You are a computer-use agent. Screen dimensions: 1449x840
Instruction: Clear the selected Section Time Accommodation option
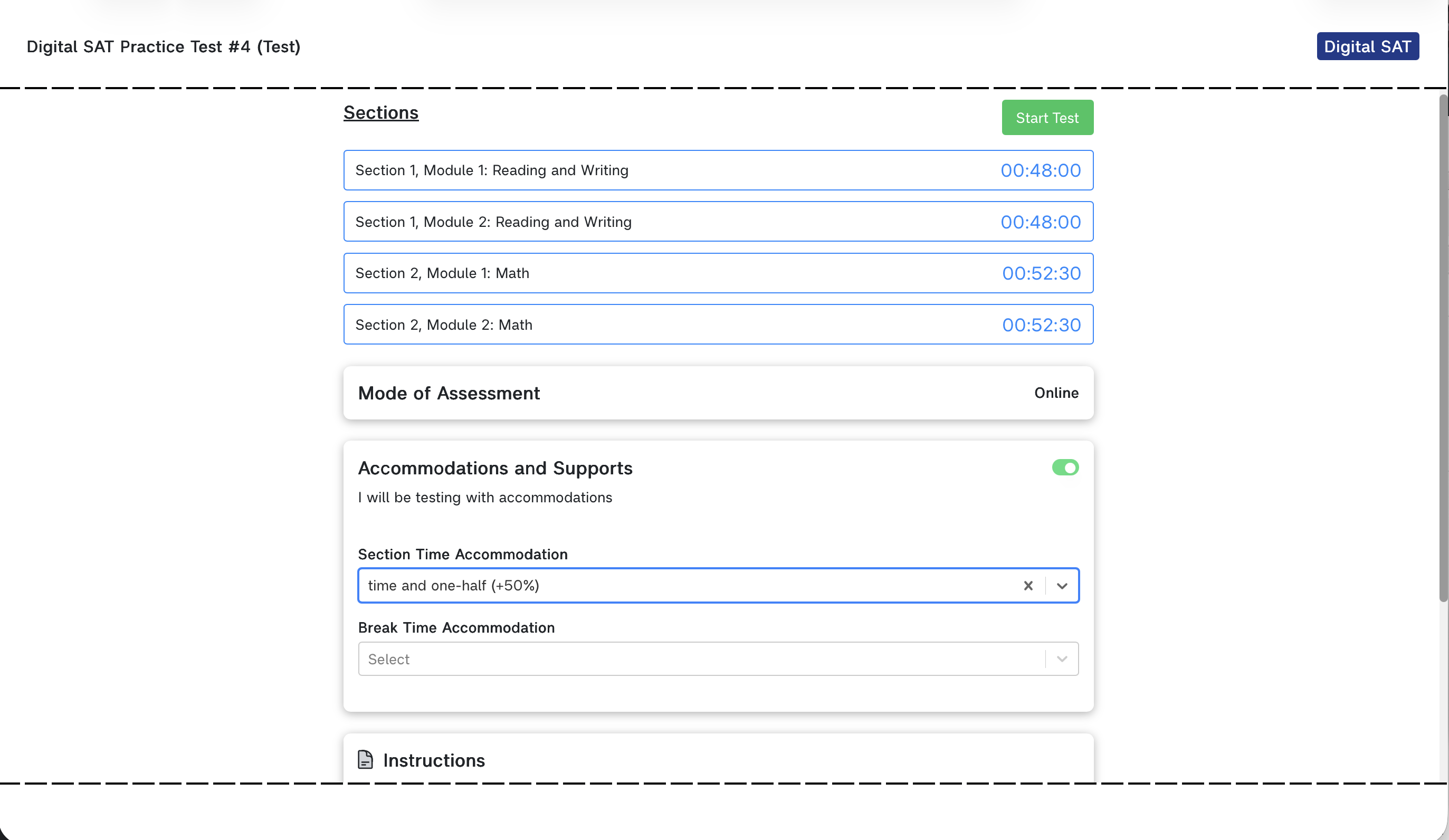click(x=1028, y=585)
